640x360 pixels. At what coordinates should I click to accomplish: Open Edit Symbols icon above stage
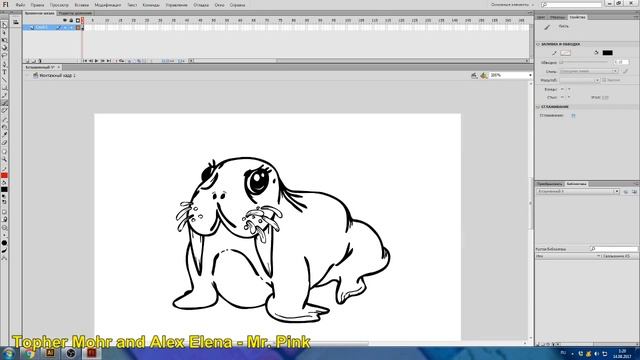coord(484,76)
